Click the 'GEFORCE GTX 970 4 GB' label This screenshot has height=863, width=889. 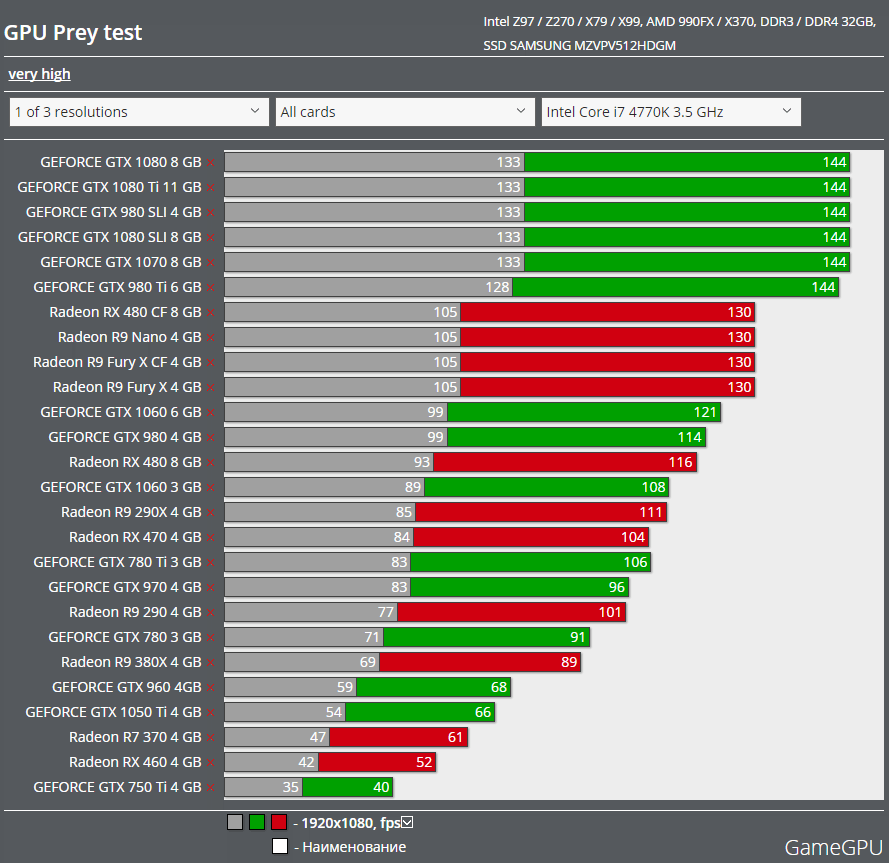click(125, 587)
